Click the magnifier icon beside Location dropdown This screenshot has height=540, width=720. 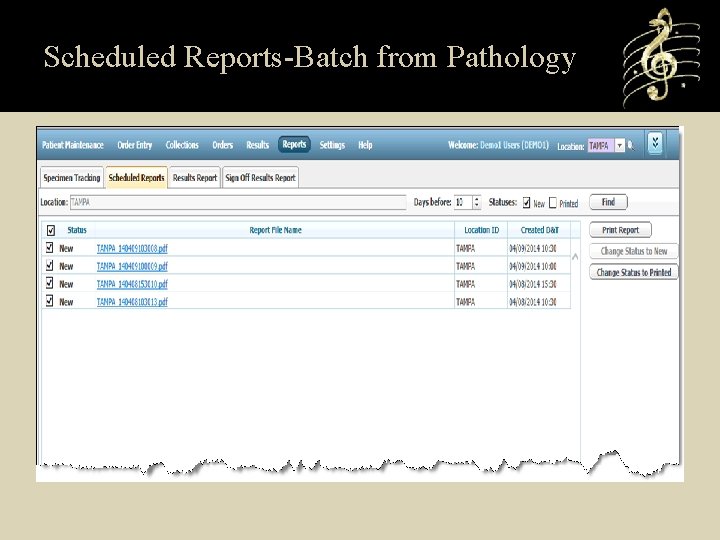click(631, 146)
